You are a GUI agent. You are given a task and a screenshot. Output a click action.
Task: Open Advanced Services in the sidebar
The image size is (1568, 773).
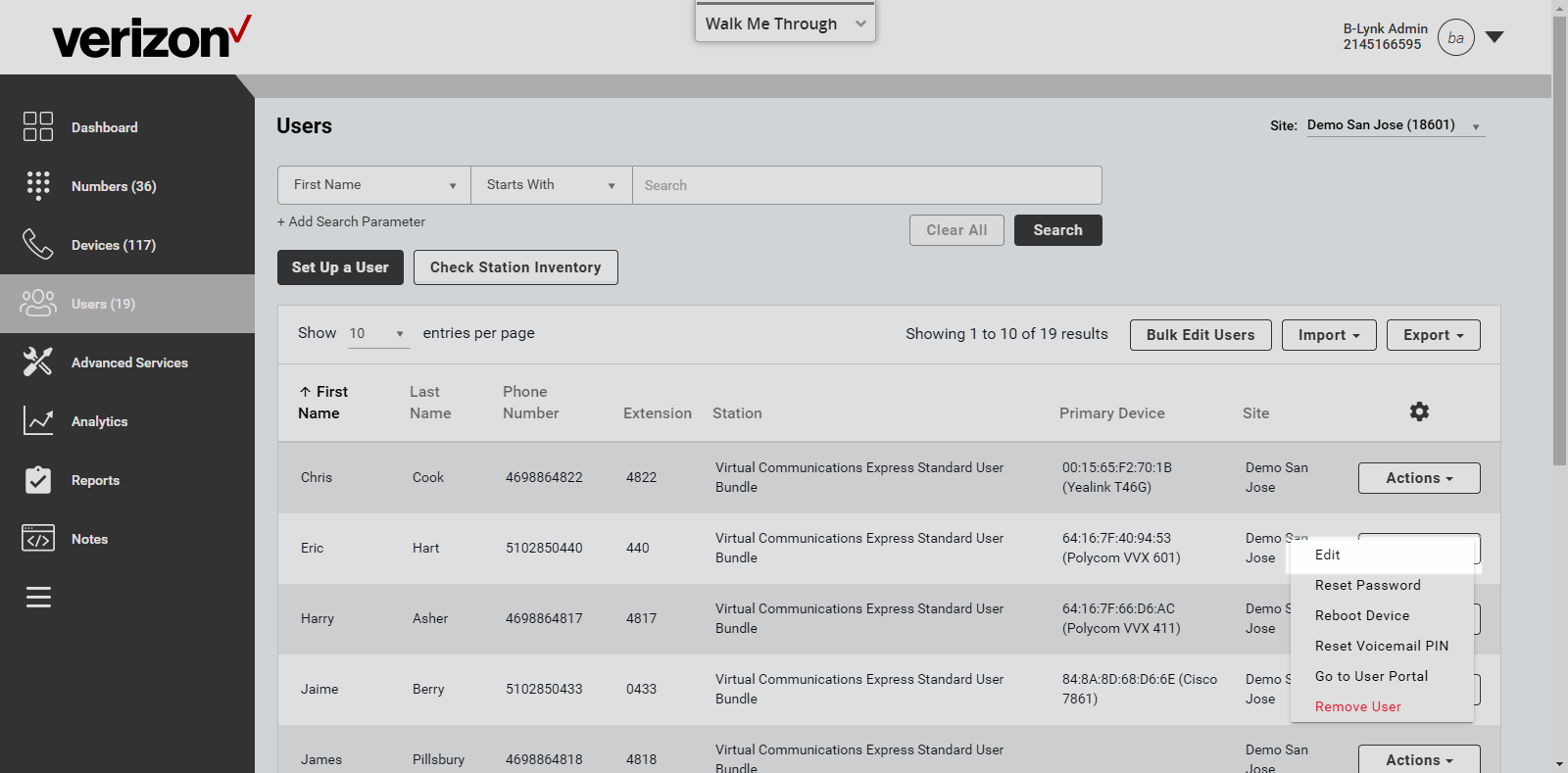(x=129, y=362)
